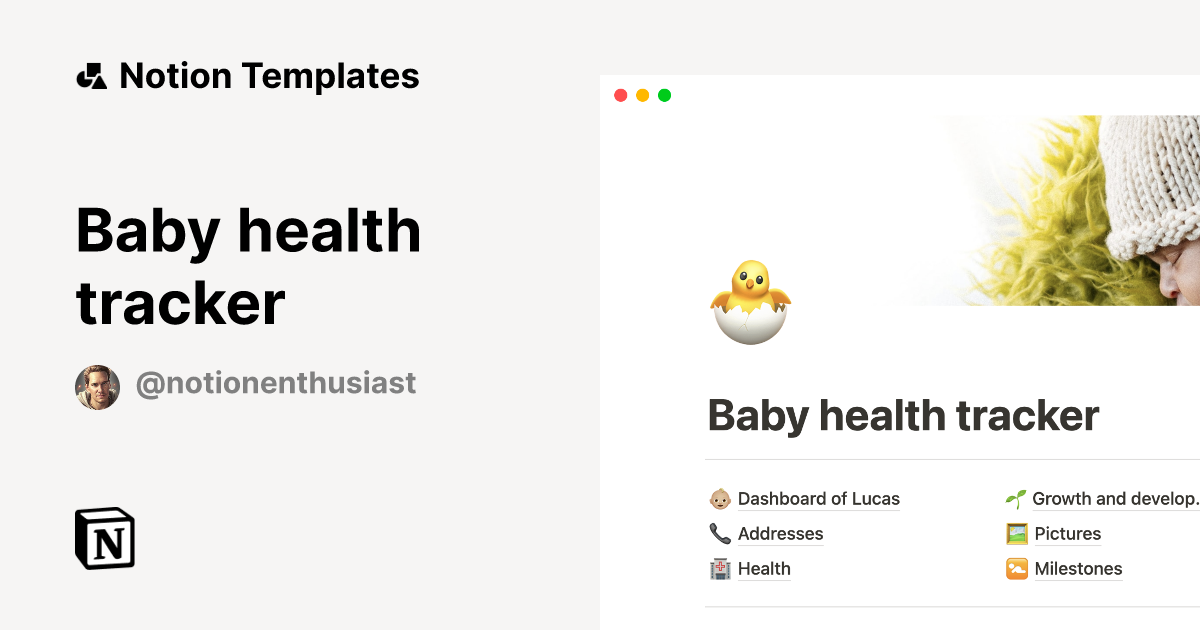Click the telephone icon beside Addresses
1200x630 pixels.
[719, 534]
